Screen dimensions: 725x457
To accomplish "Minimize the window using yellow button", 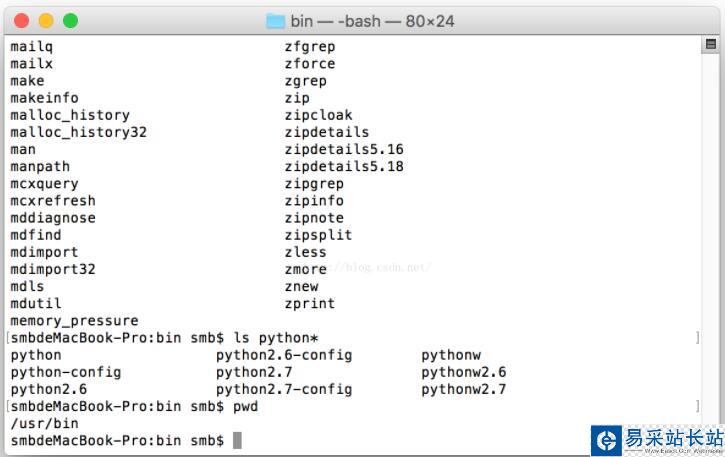I will (46, 20).
